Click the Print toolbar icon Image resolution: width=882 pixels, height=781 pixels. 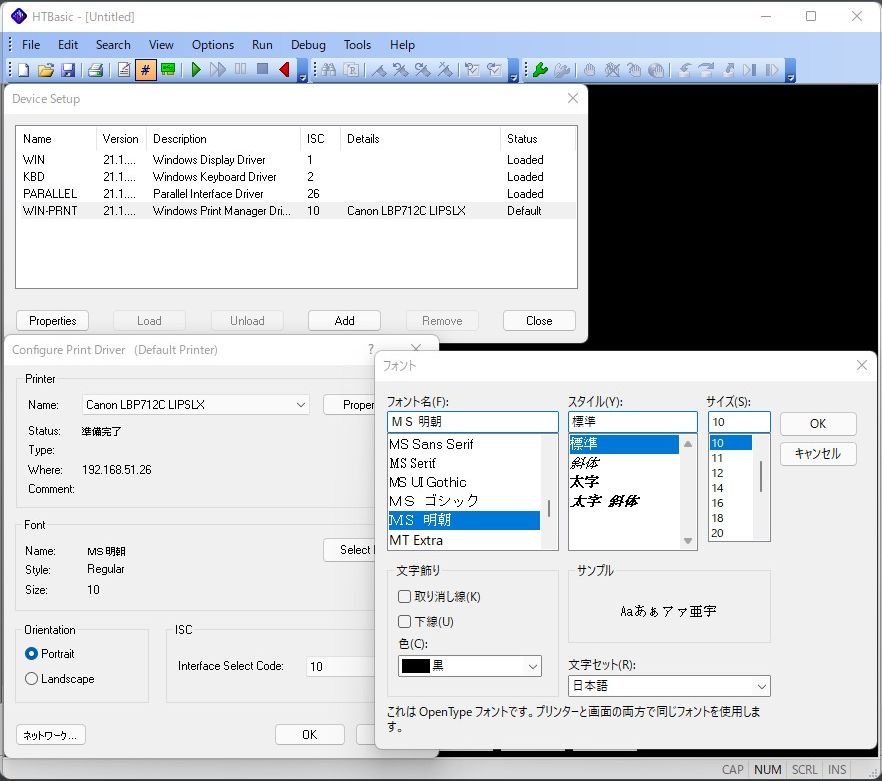(95, 70)
